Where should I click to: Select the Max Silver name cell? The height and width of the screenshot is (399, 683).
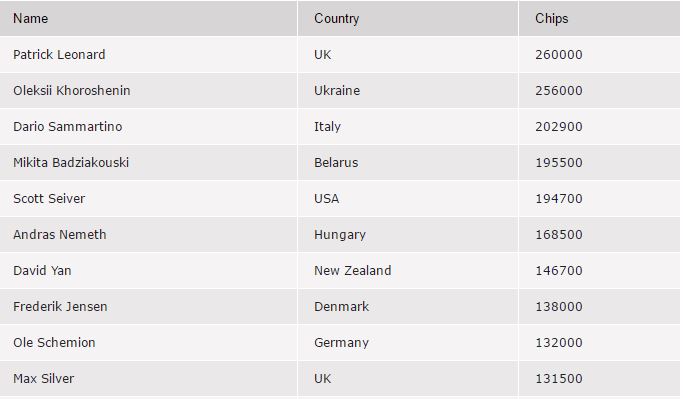tap(148, 379)
